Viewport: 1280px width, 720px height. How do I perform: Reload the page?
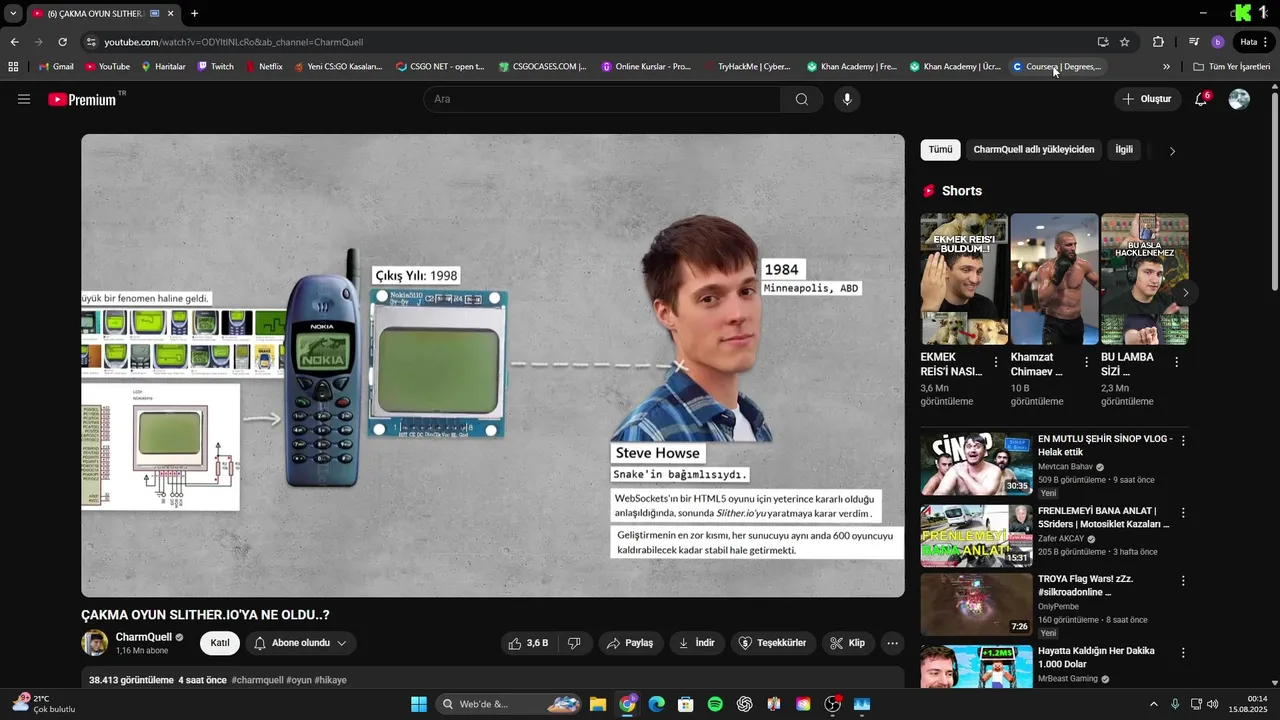(x=62, y=42)
